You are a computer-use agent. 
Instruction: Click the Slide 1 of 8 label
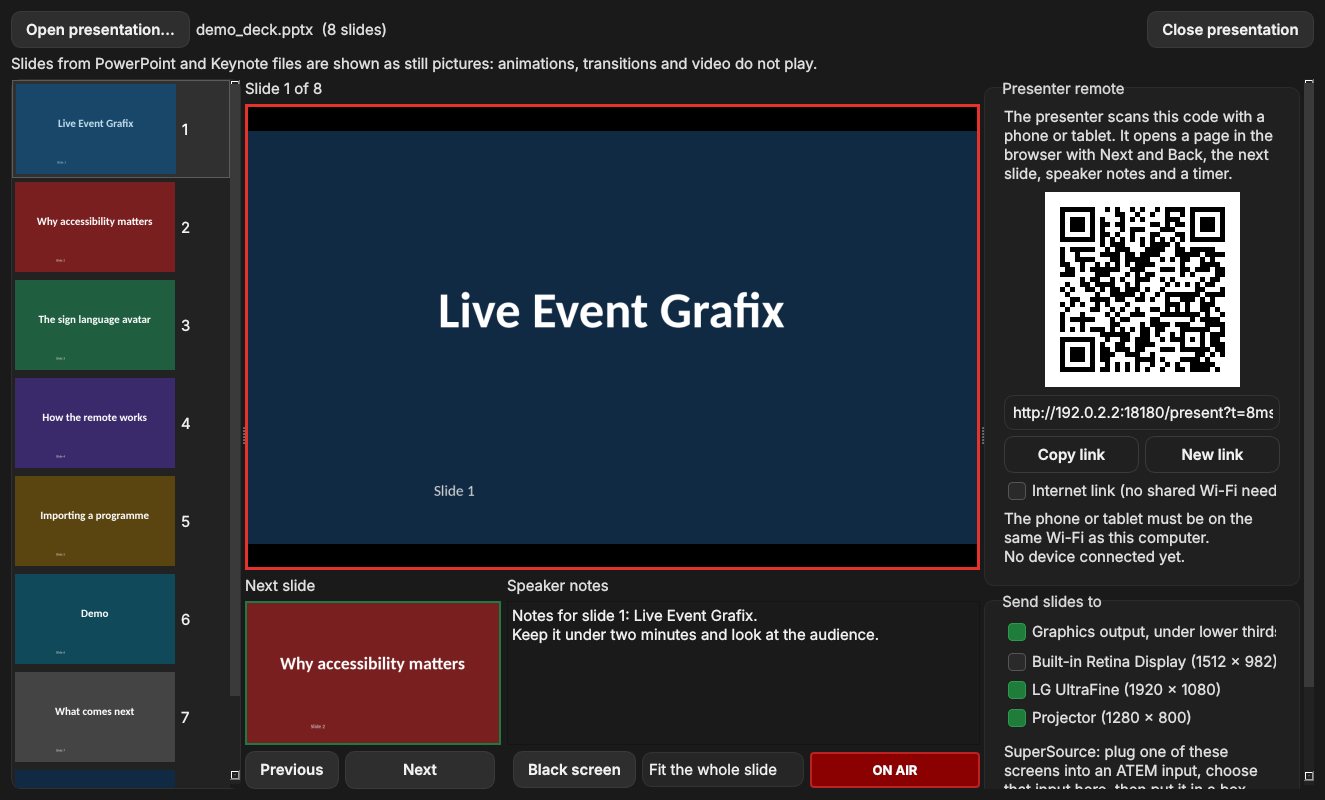tap(284, 88)
